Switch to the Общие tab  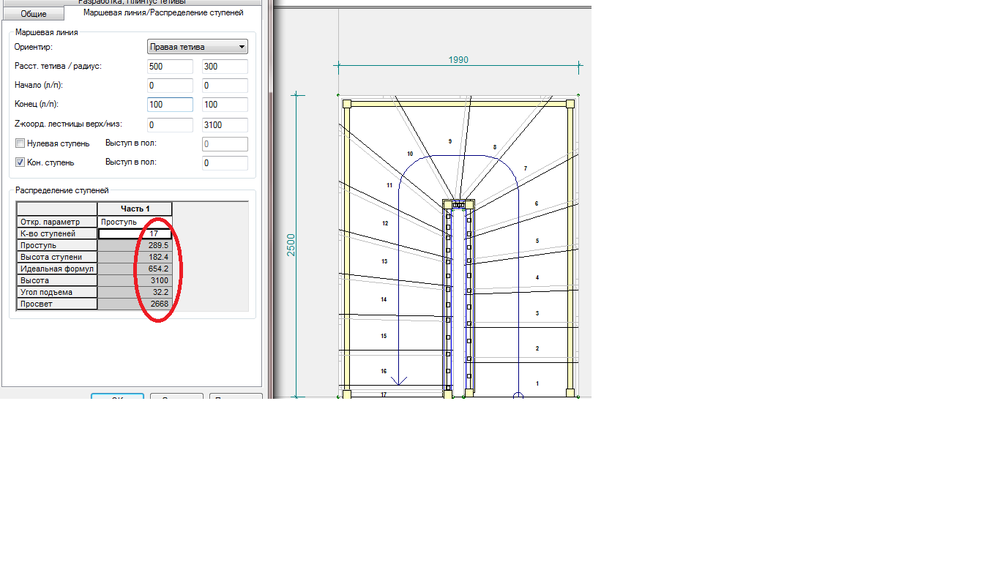[x=33, y=13]
